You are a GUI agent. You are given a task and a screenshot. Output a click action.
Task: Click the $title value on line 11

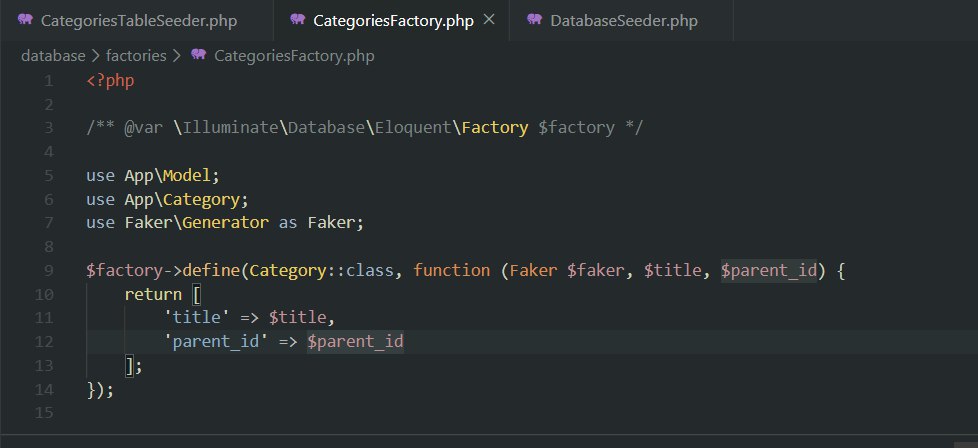click(x=298, y=318)
